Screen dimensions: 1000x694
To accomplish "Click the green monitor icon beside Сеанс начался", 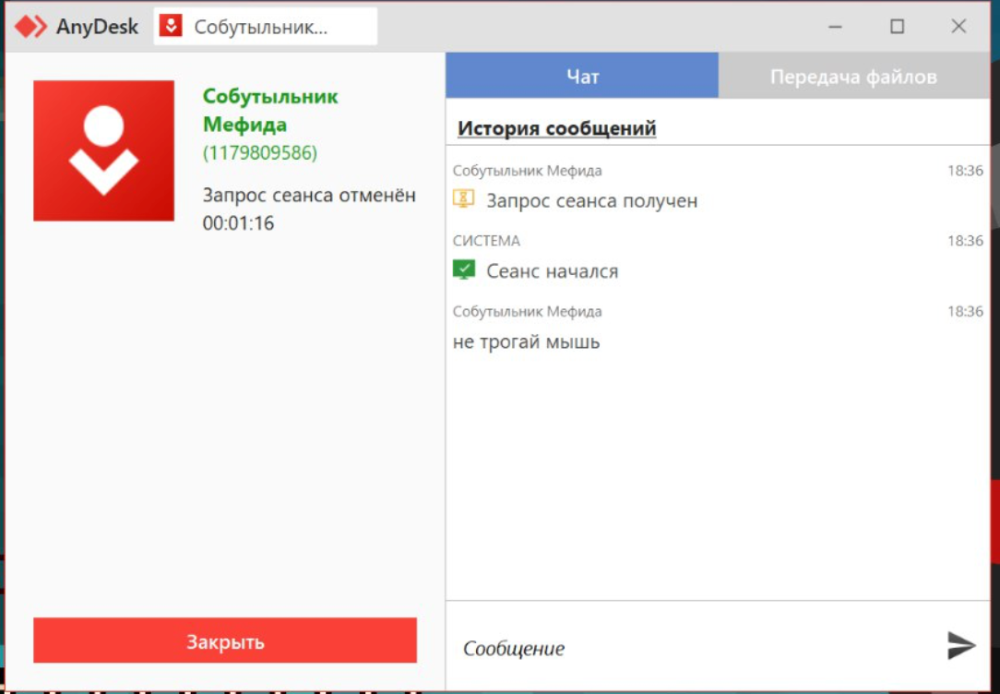I will [464, 270].
